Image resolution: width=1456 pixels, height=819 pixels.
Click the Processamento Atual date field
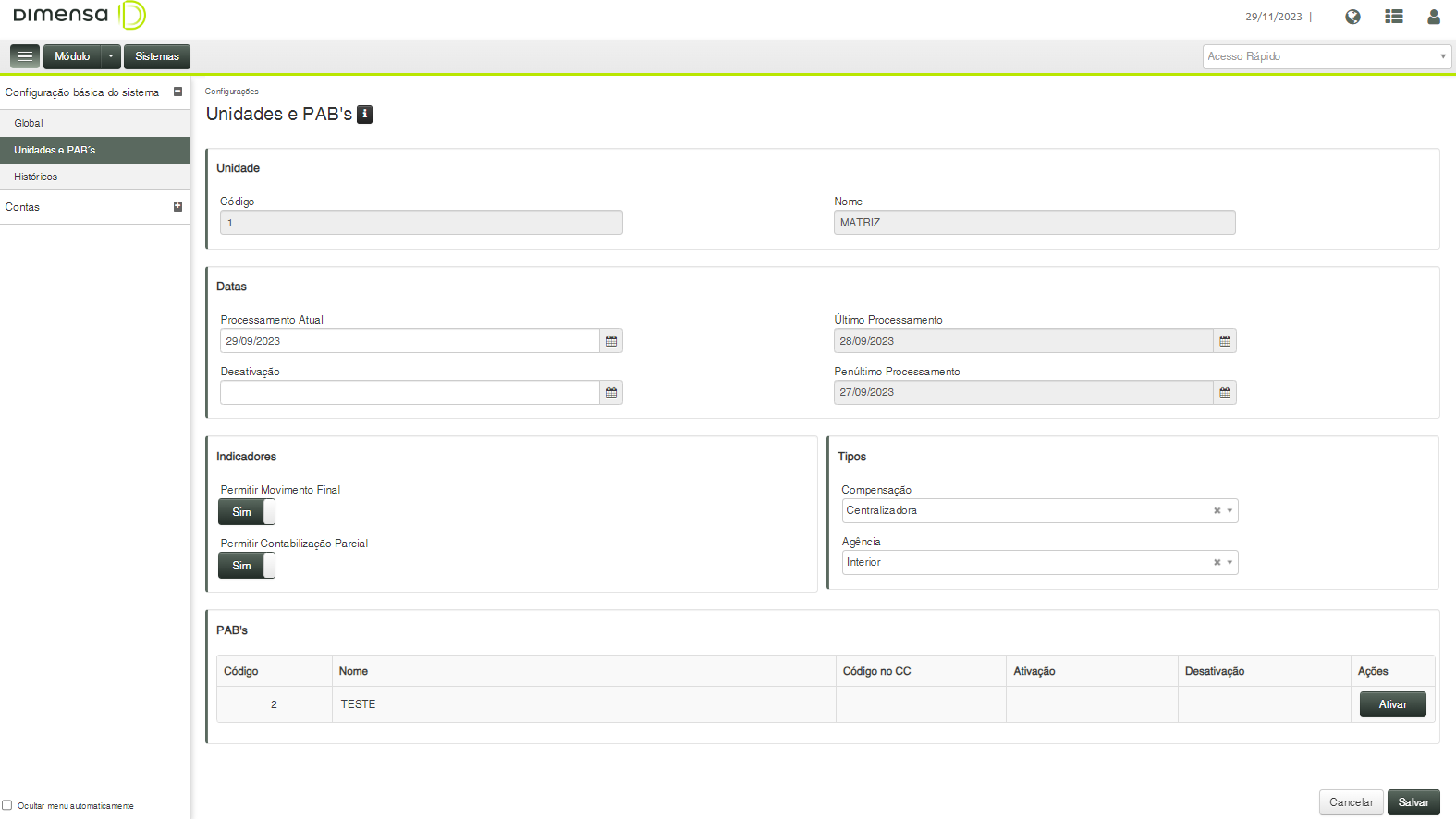click(410, 341)
